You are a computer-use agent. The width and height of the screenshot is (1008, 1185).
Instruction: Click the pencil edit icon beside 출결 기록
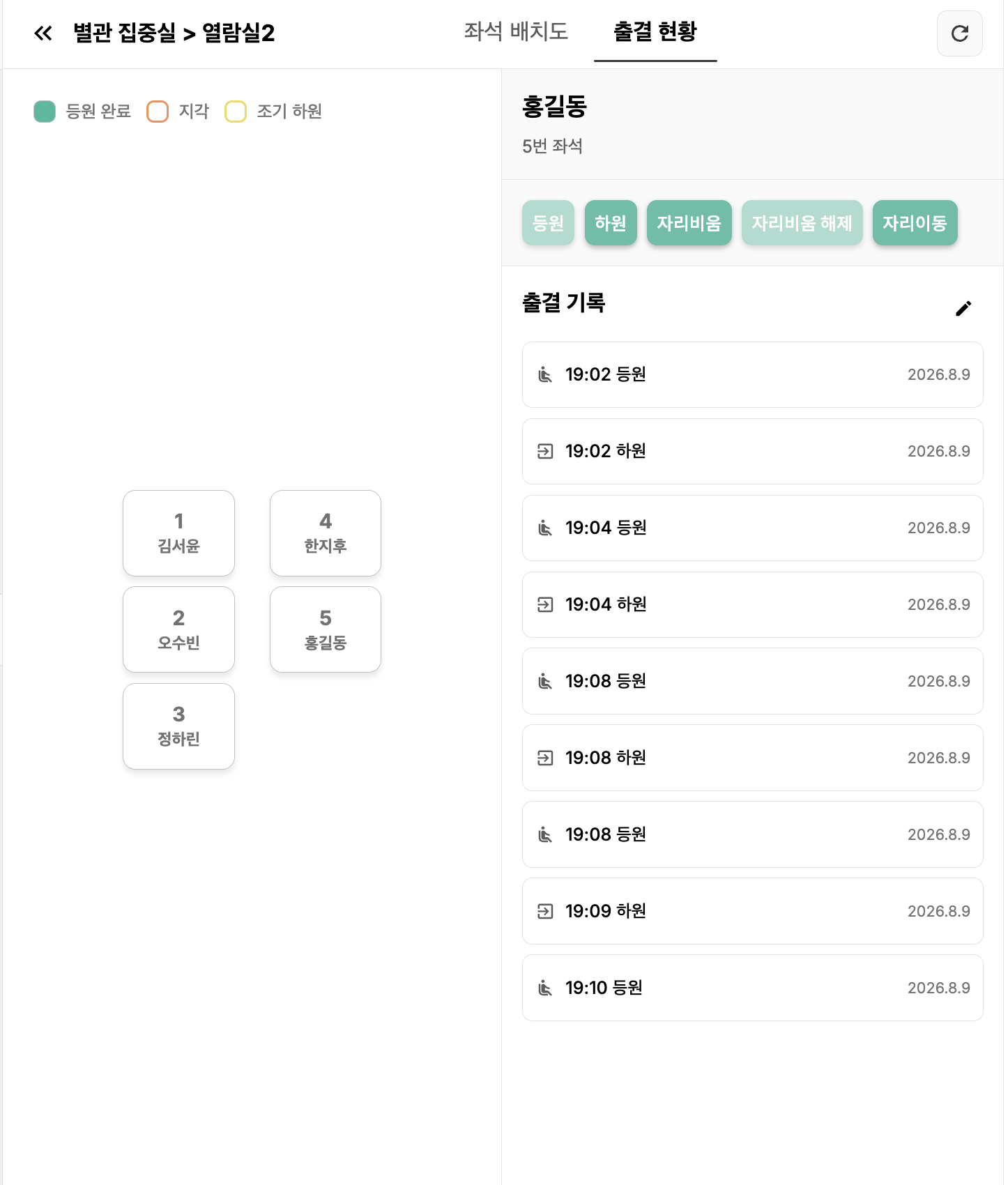tap(963, 308)
